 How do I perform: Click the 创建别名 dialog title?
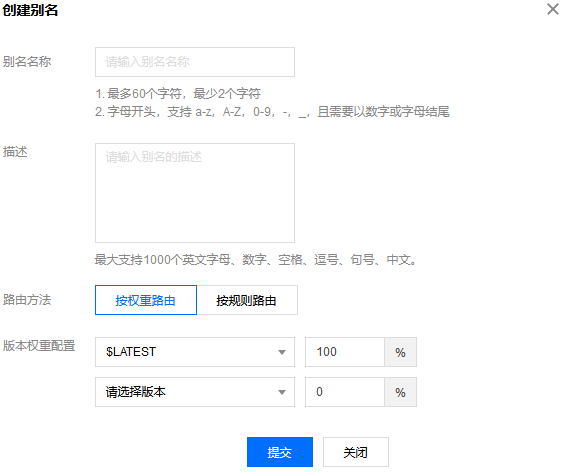(30, 10)
